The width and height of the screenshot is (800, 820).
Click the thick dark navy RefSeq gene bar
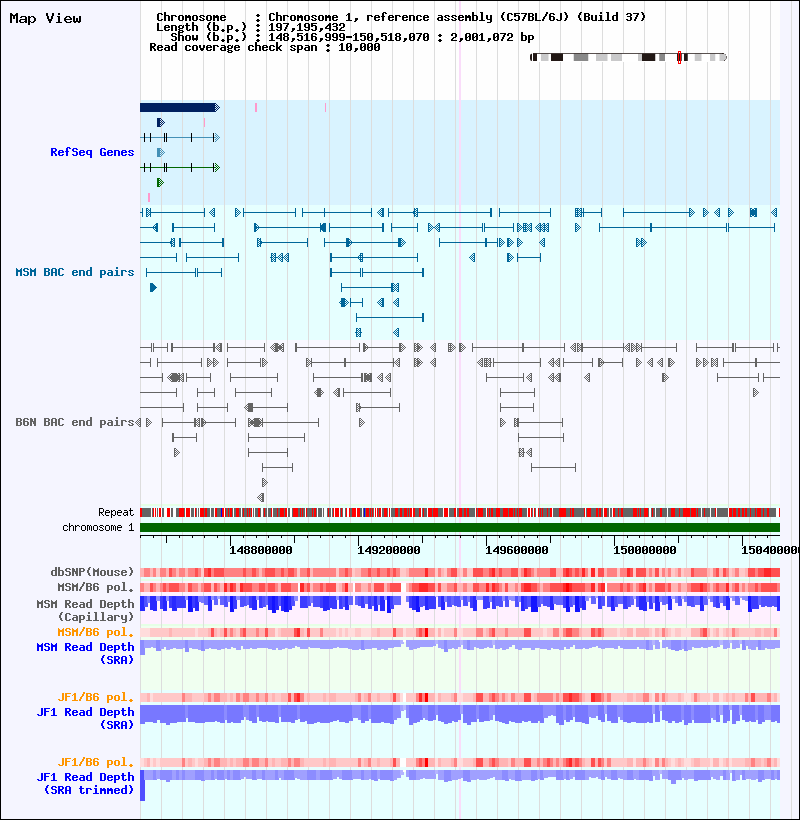180,107
